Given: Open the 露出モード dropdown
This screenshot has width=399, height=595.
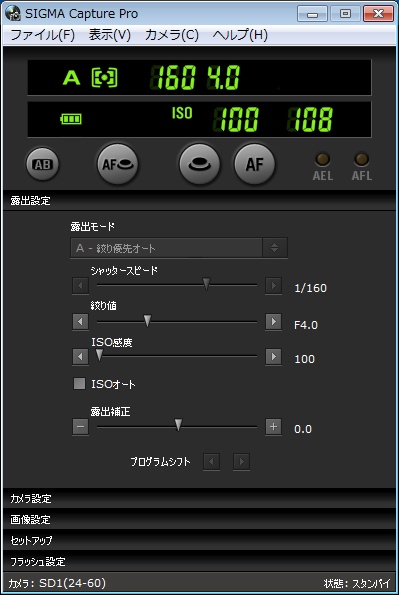Looking at the screenshot, I should [179, 248].
